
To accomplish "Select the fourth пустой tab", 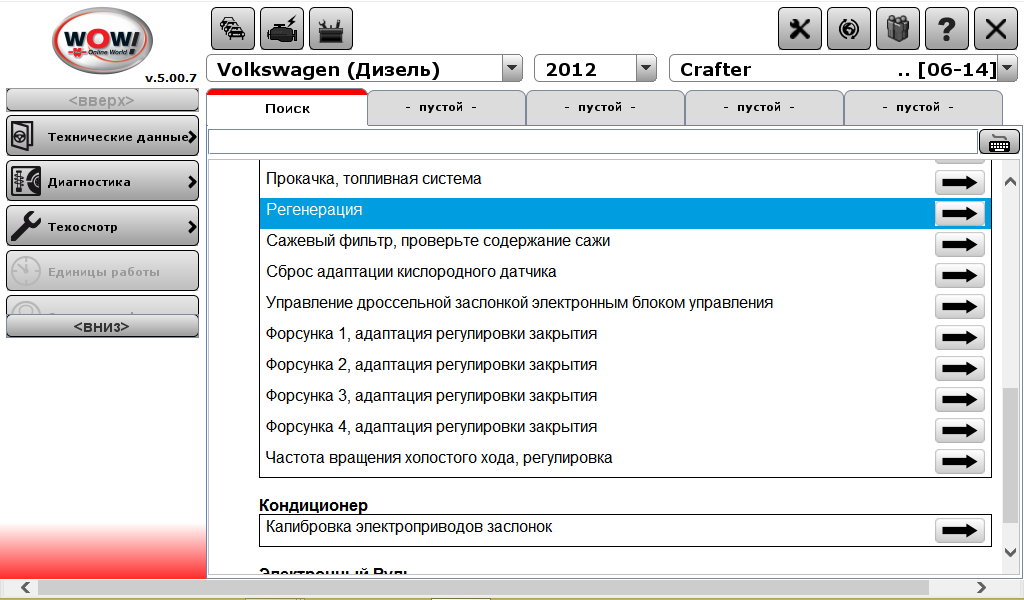I will tap(923, 107).
